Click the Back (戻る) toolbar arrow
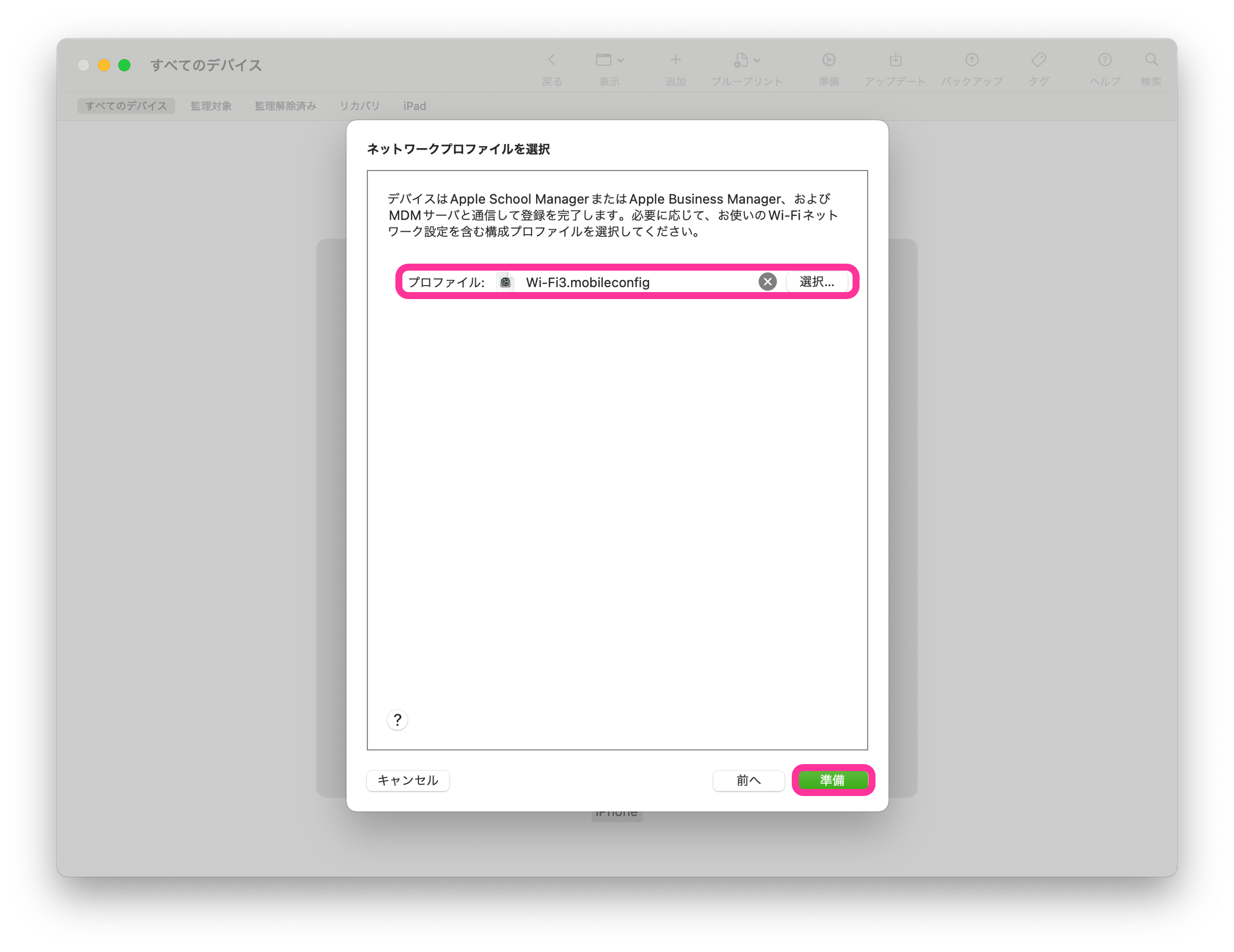The height and width of the screenshot is (952, 1234). [x=551, y=60]
